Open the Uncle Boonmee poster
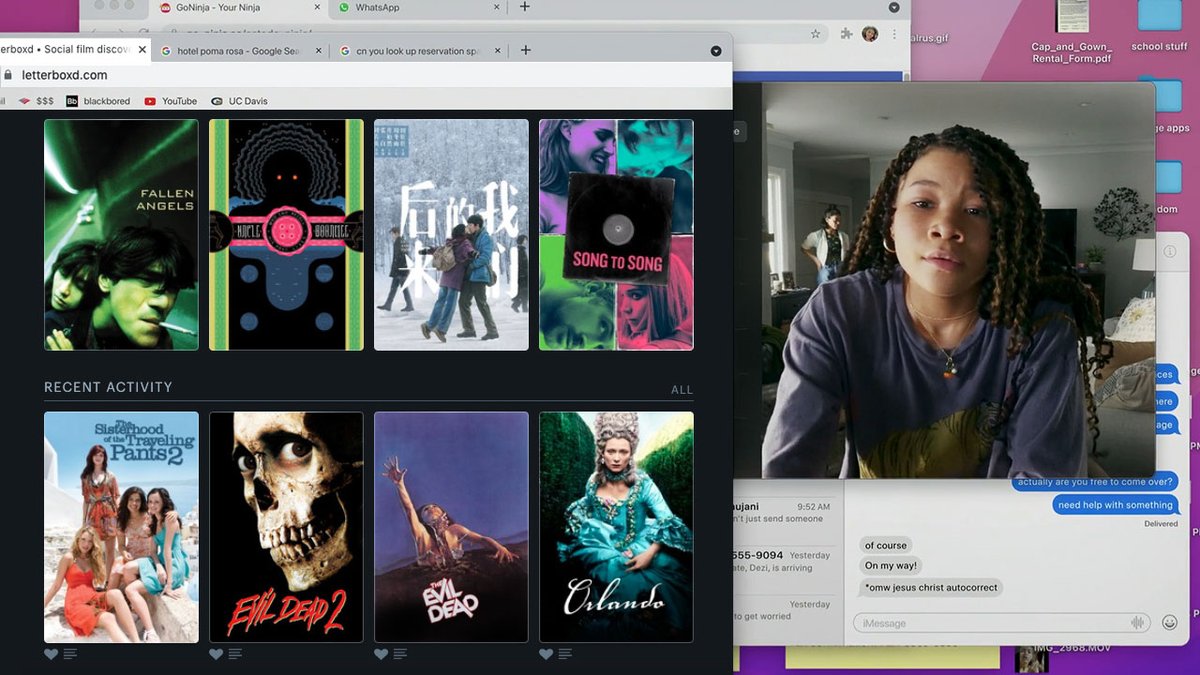 (x=286, y=235)
